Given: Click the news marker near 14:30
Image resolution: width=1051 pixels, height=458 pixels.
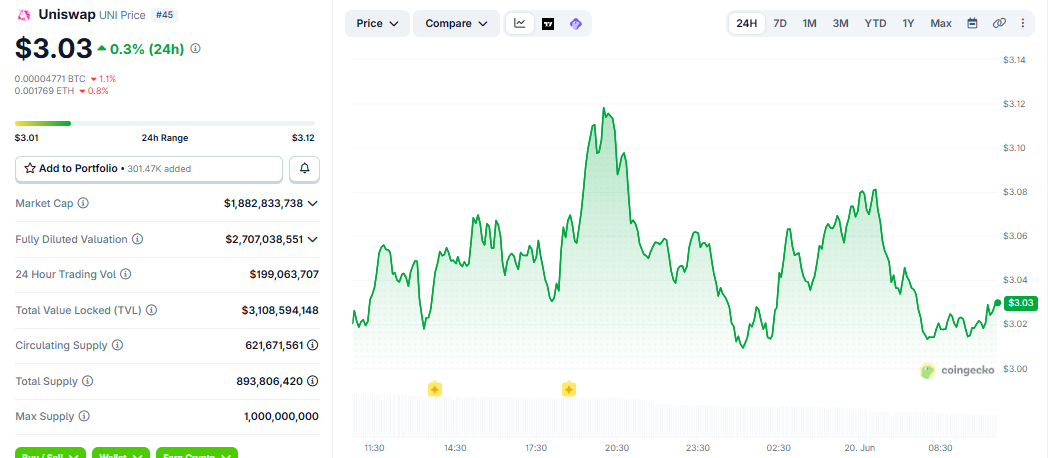Looking at the screenshot, I should 434,389.
